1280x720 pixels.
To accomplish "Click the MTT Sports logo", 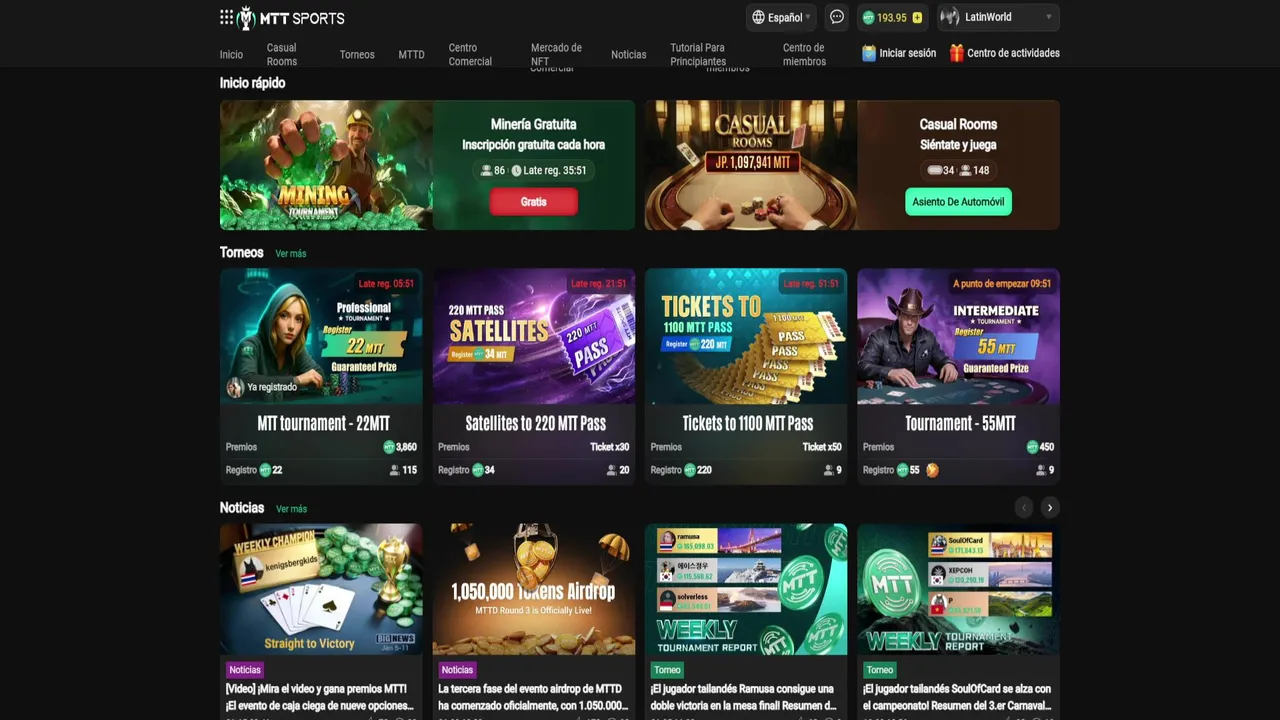I will [x=290, y=18].
